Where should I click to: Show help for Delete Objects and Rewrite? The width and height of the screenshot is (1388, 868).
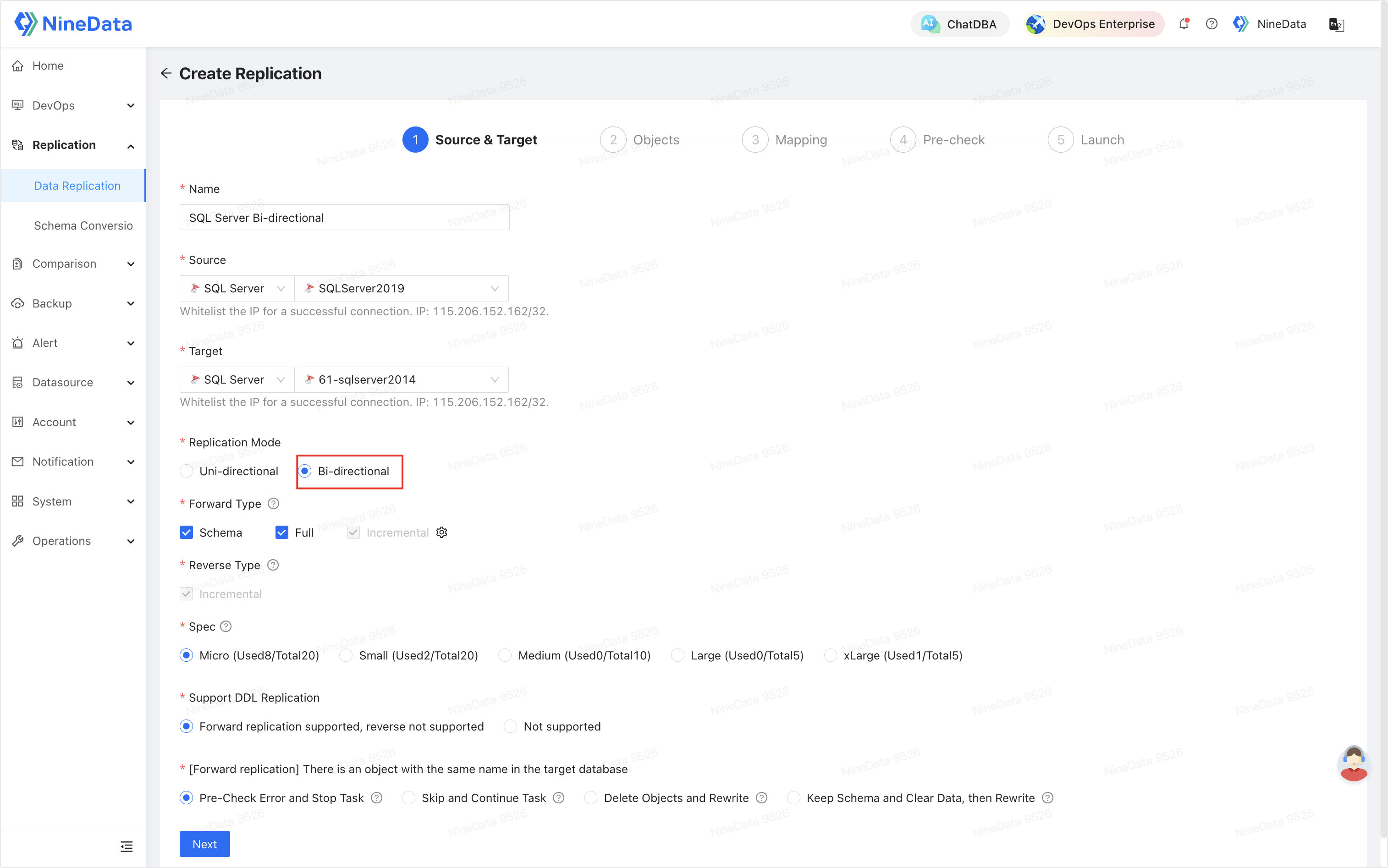tap(762, 798)
